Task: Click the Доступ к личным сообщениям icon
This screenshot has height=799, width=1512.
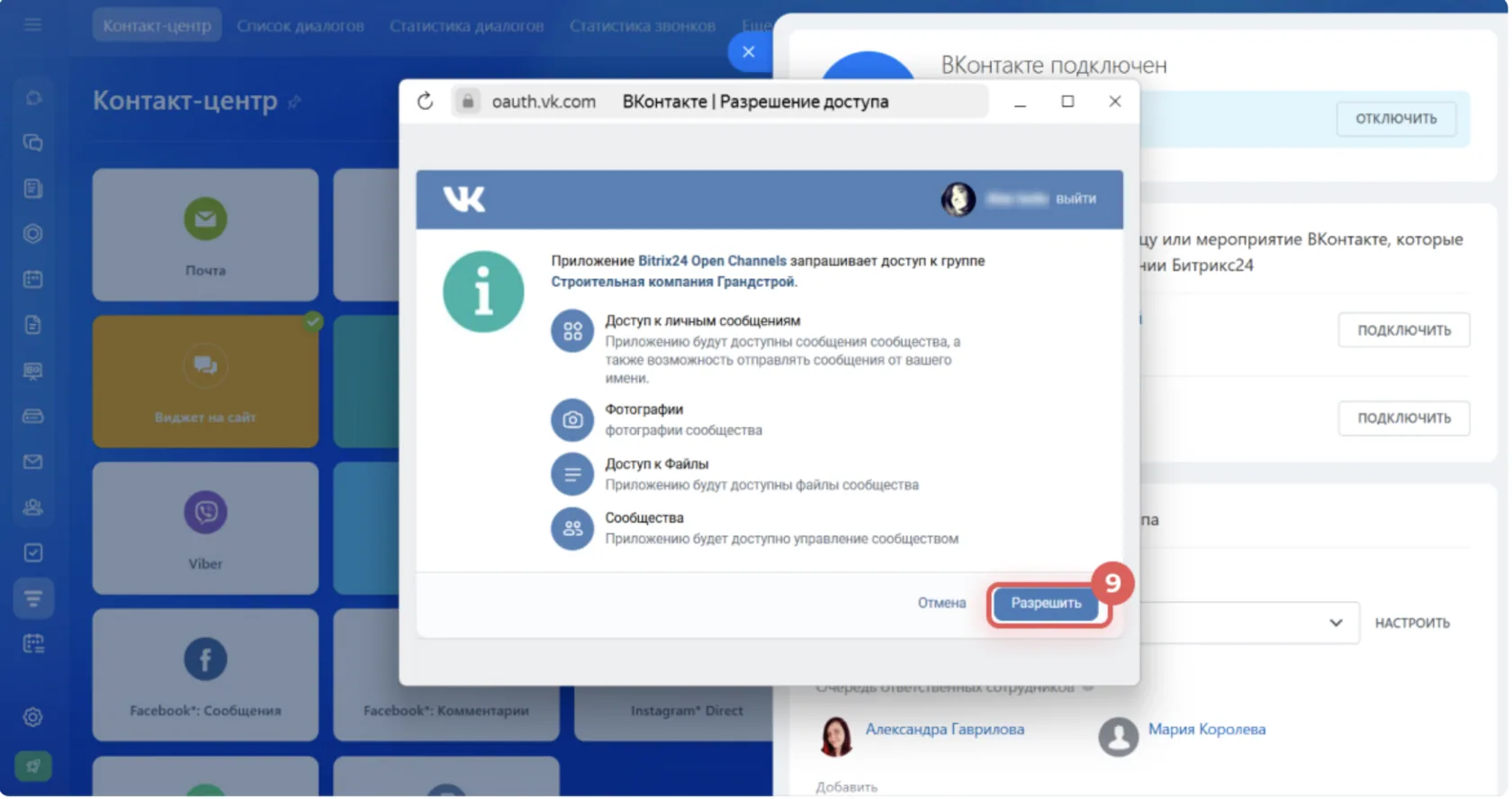Action: pos(572,331)
